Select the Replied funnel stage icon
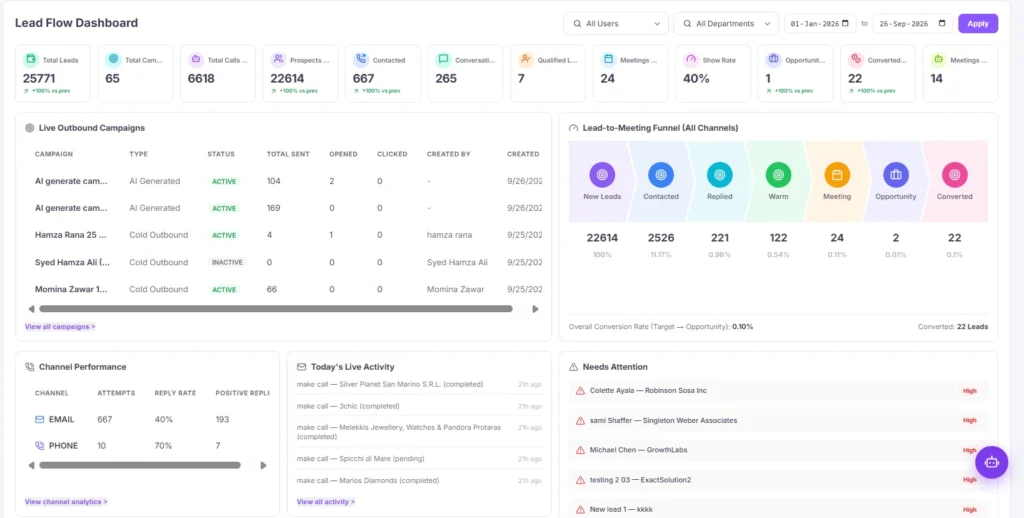The width and height of the screenshot is (1024, 518). 720,175
